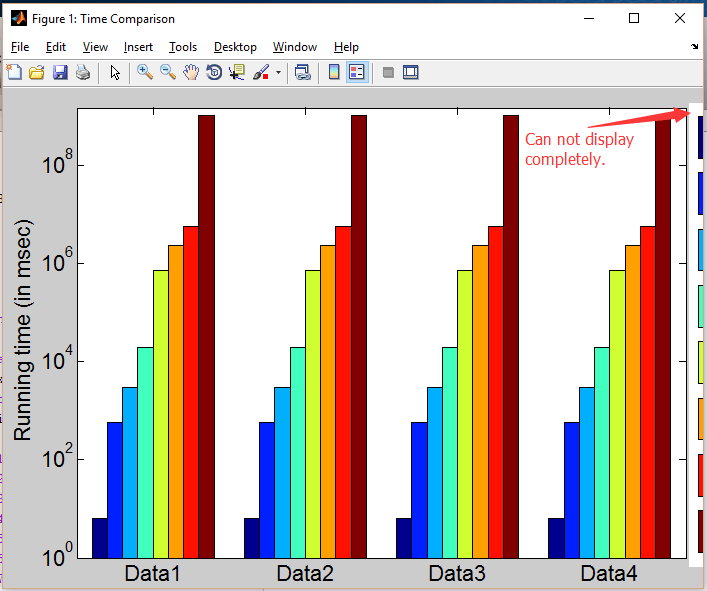This screenshot has height=591, width=707.
Task: Activate the Zoom In magnifier tool
Action: click(x=145, y=72)
